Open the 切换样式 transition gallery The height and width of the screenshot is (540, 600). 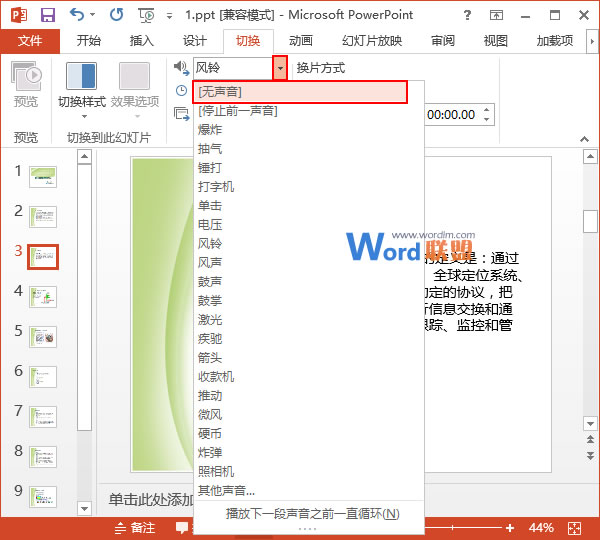pos(82,89)
